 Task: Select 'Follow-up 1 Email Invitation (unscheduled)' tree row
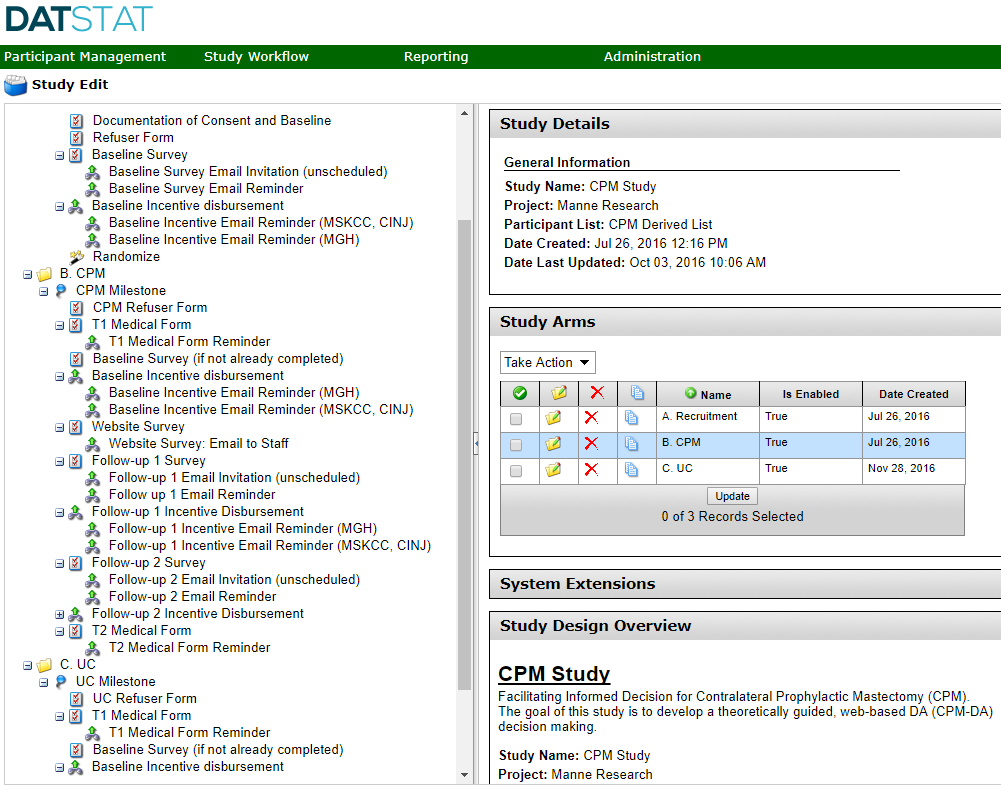234,478
